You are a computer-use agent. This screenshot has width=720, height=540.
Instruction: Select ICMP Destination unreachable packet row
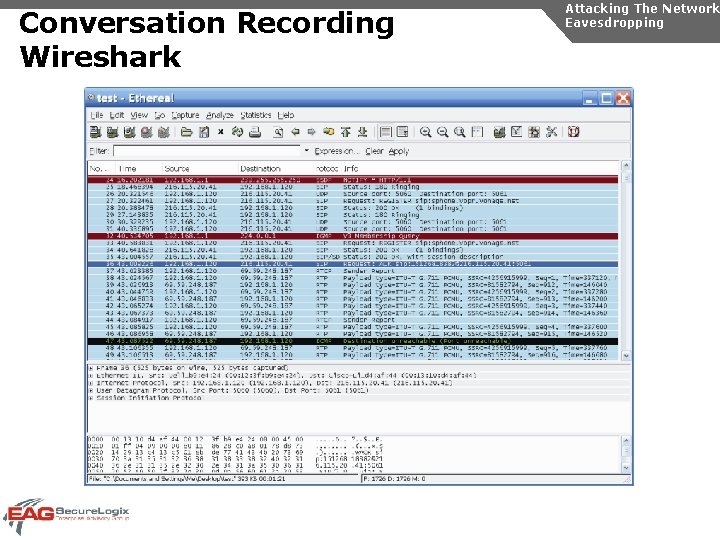click(x=353, y=341)
